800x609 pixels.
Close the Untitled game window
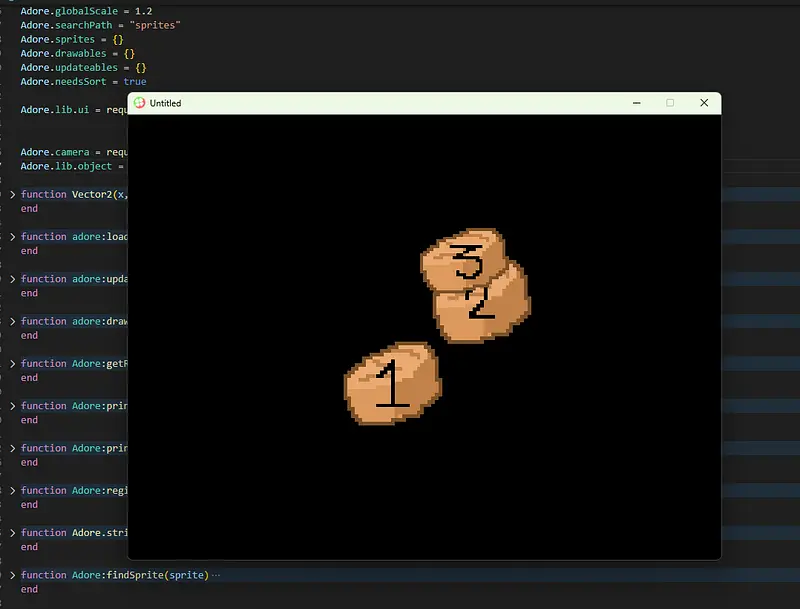point(704,103)
